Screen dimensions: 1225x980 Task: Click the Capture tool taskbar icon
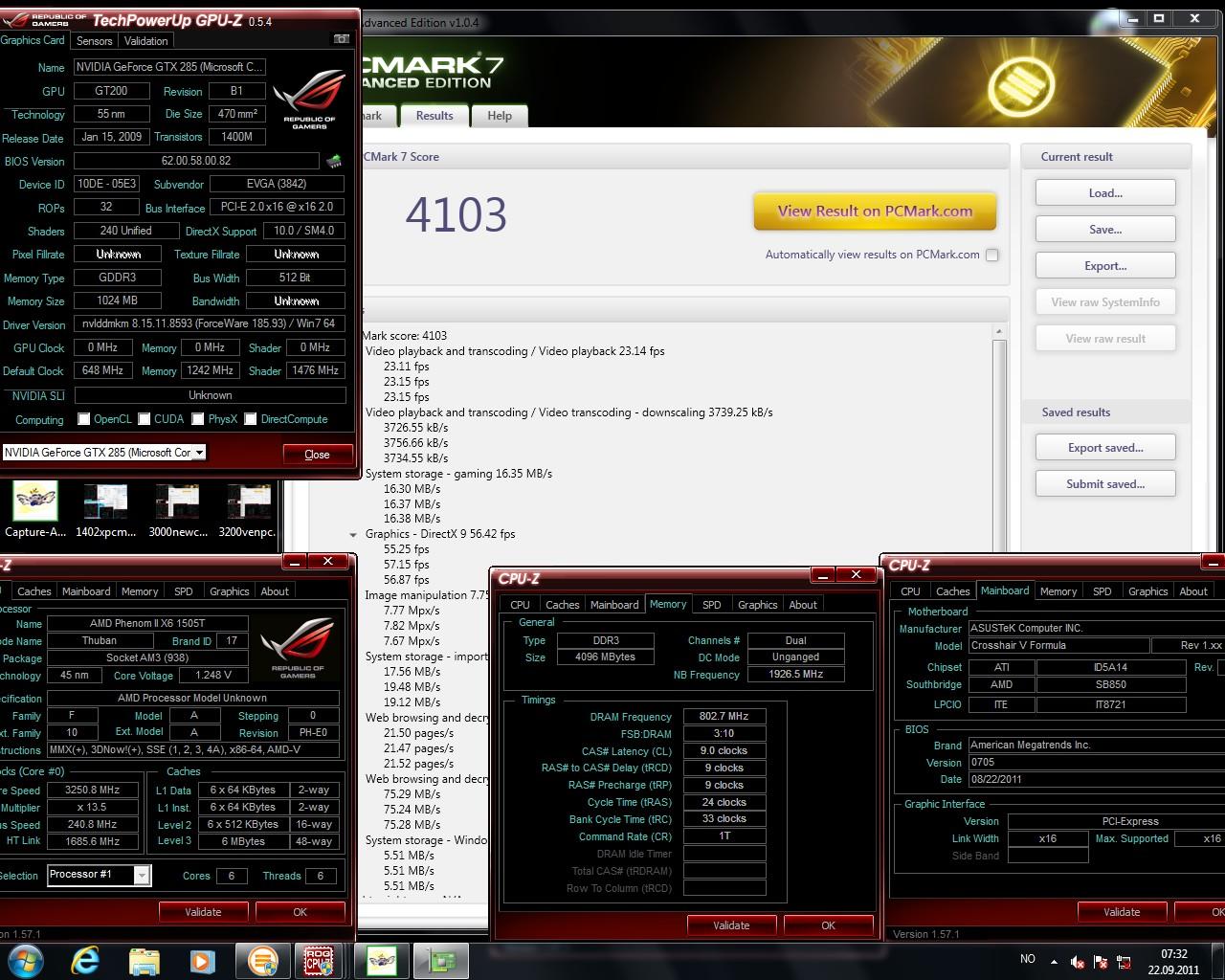point(382,961)
